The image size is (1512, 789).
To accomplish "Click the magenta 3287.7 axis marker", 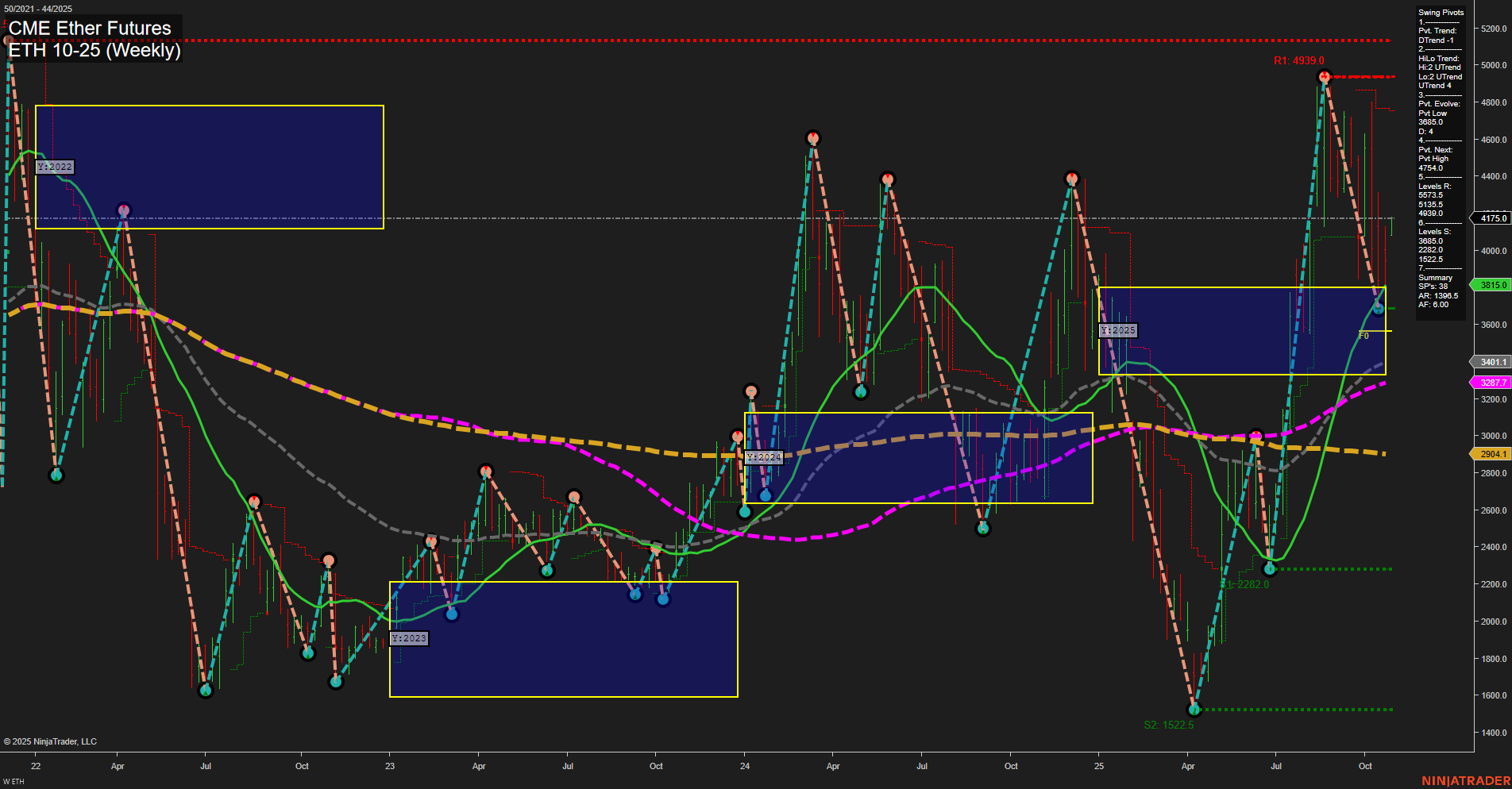I will coord(1491,382).
